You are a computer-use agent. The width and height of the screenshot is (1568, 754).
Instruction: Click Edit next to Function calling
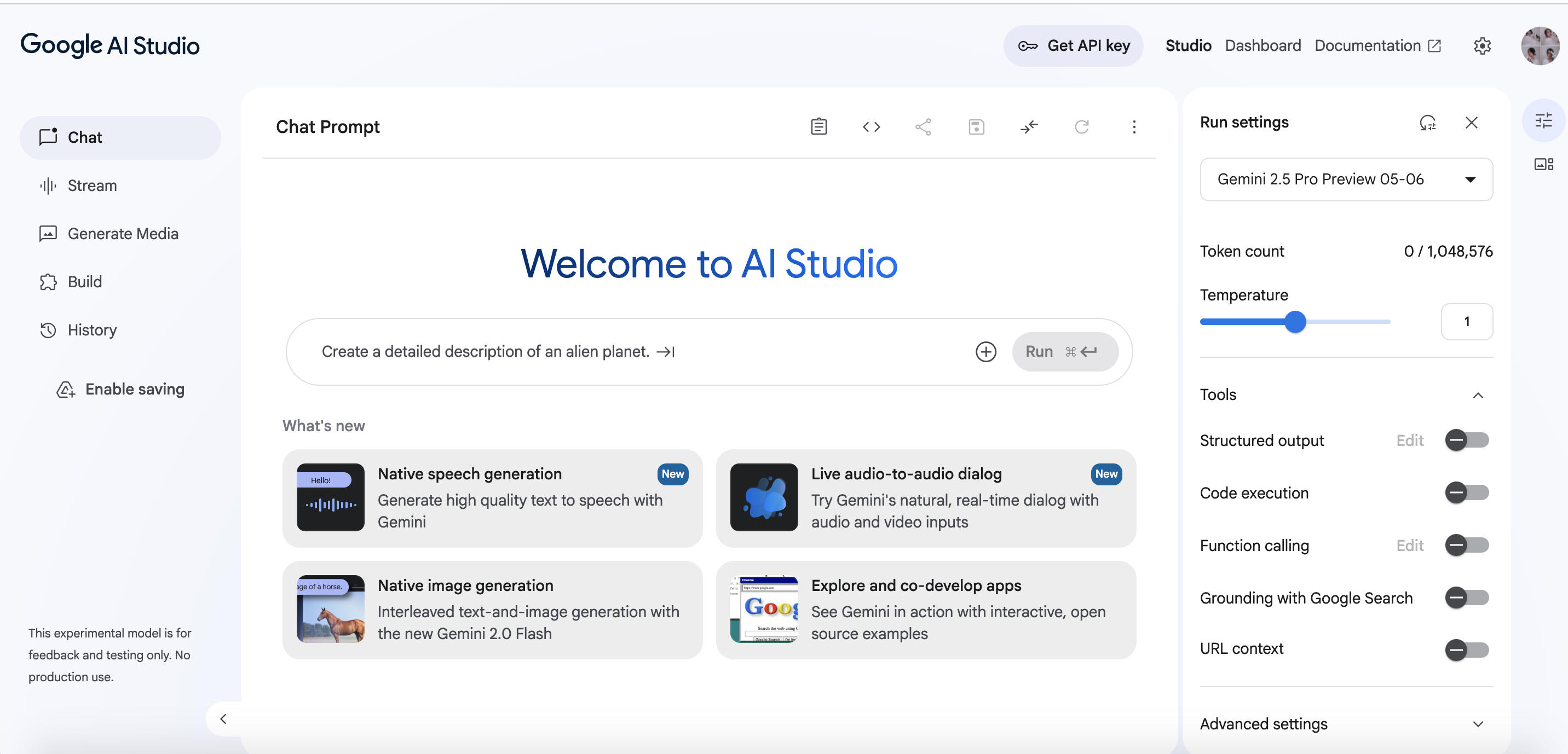[x=1409, y=546]
